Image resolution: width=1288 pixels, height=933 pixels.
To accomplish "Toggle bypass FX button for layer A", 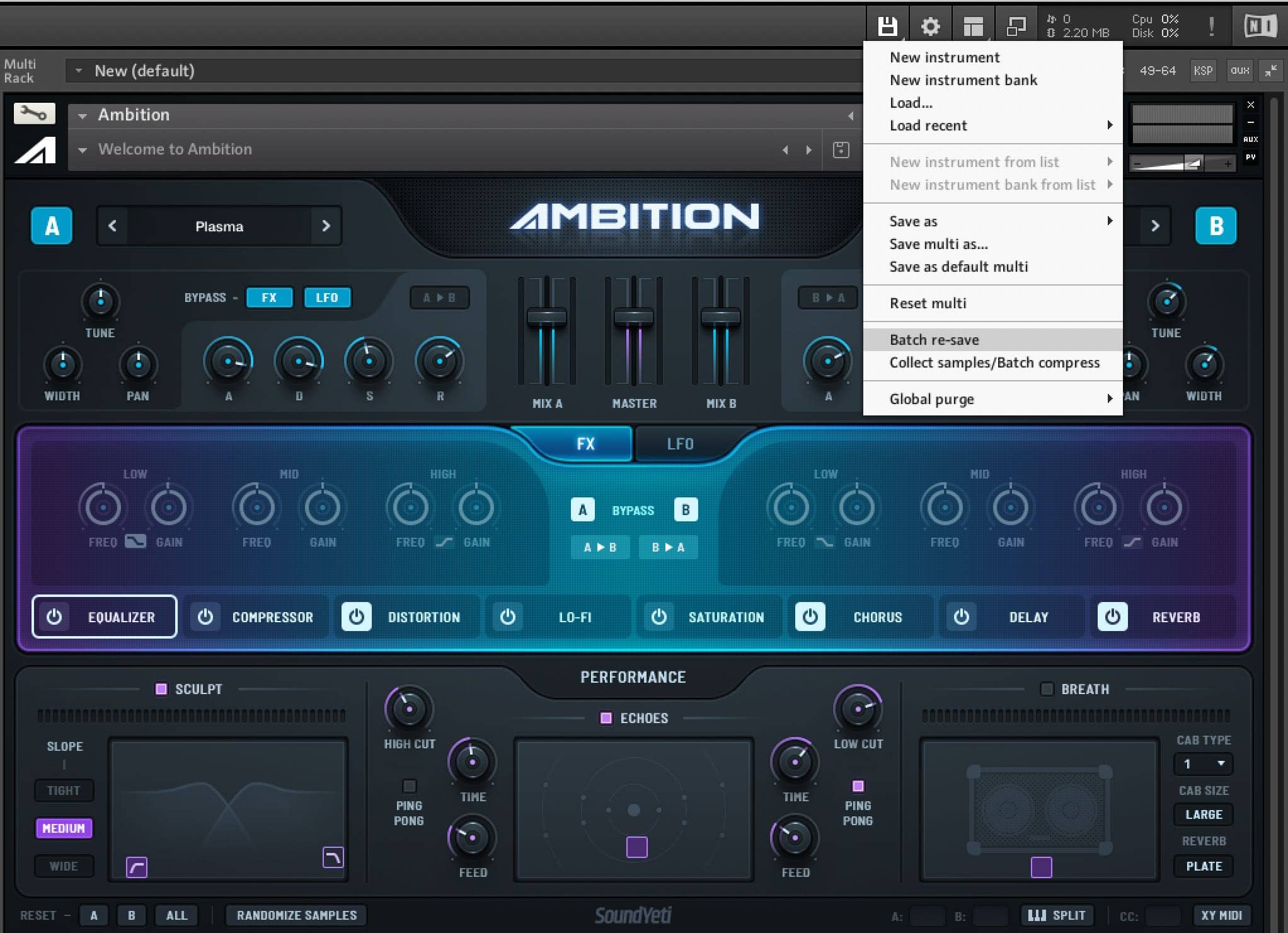I will pyautogui.click(x=269, y=298).
